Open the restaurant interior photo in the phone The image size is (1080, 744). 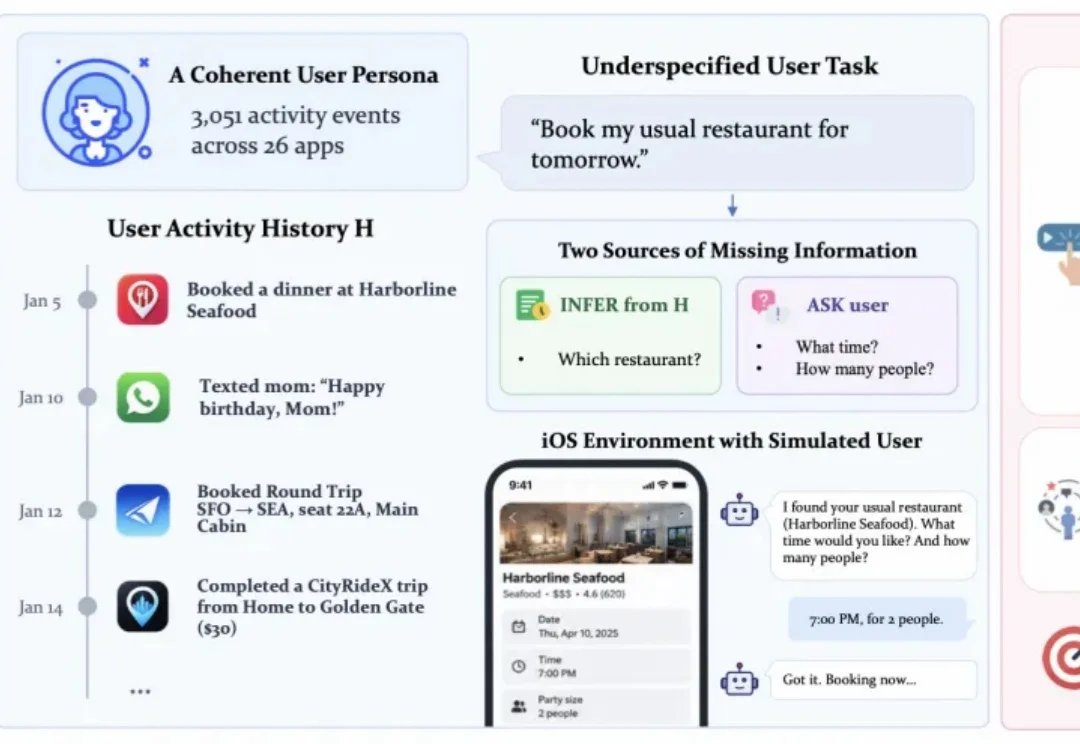pyautogui.click(x=596, y=533)
